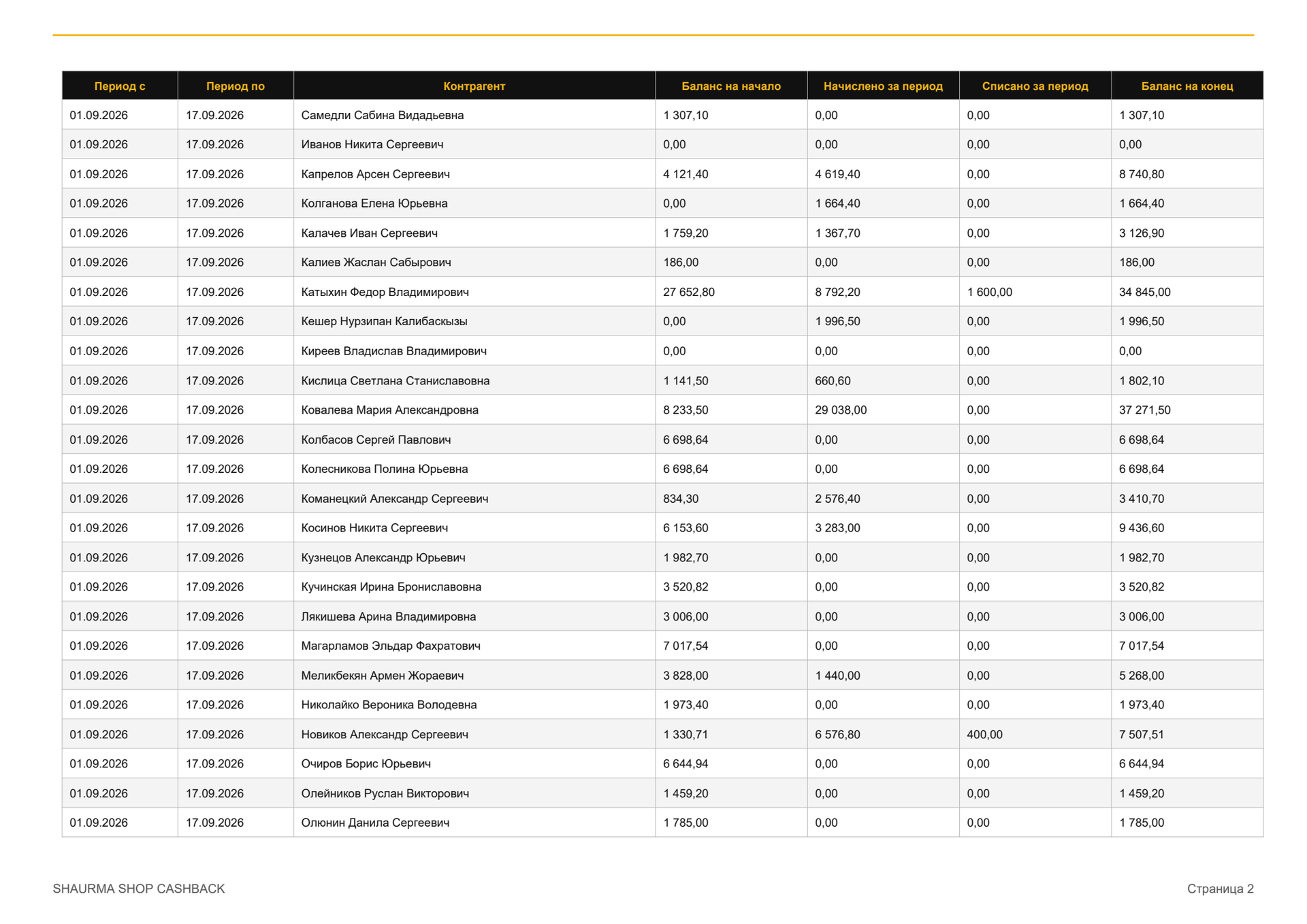
Task: Select the row for Самедли Сабина Видадьевна
Action: pyautogui.click(x=662, y=115)
